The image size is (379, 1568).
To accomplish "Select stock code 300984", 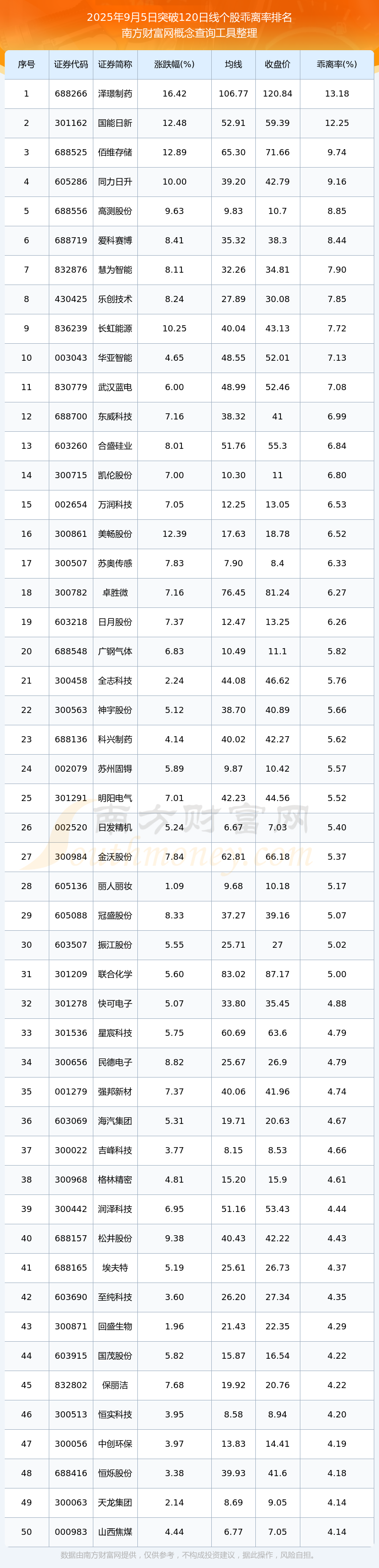I will (71, 856).
